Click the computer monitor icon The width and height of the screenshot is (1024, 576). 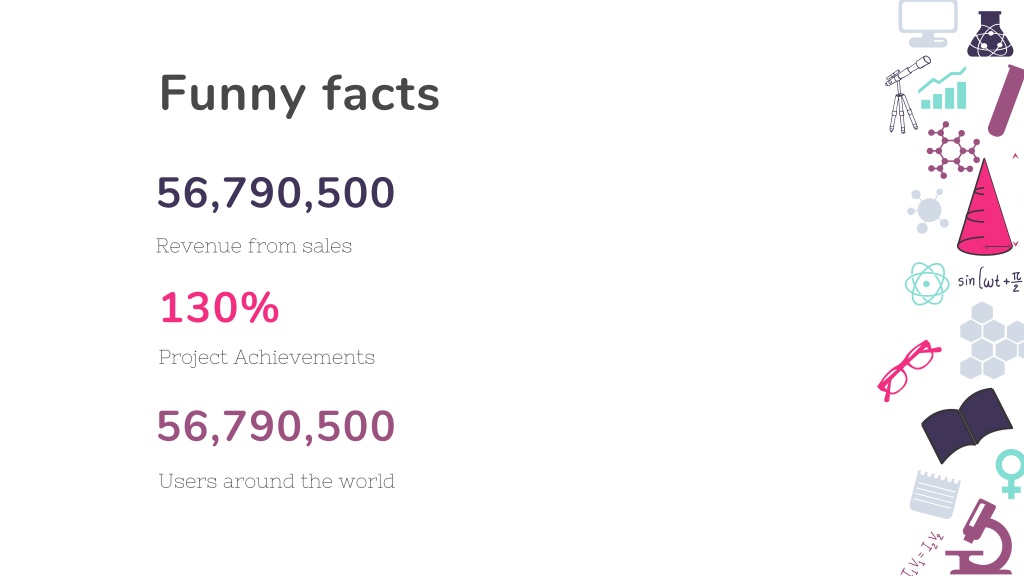(927, 24)
